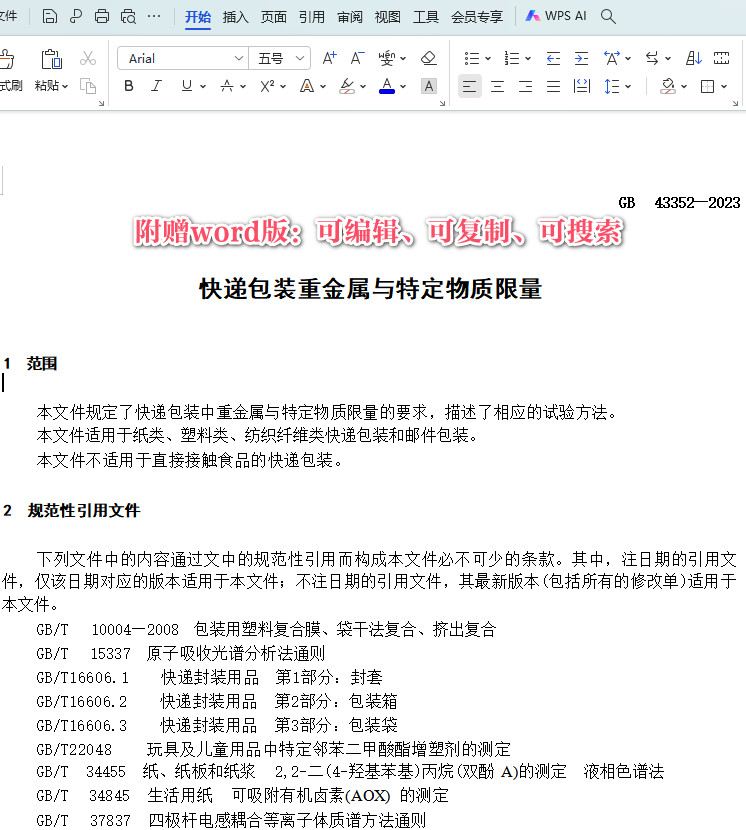The image size is (746, 830).
Task: Click the document title 快递包装重金属与特定物质限量
Action: tap(370, 289)
